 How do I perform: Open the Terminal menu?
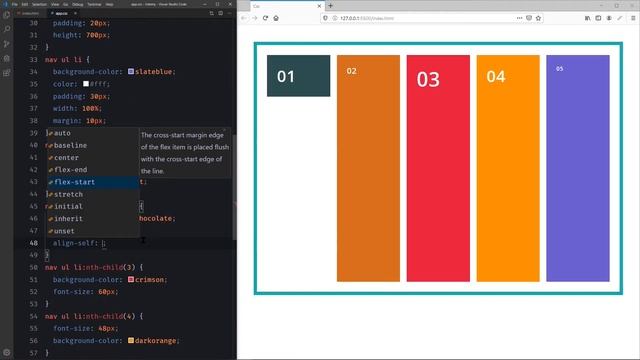[94, 4]
